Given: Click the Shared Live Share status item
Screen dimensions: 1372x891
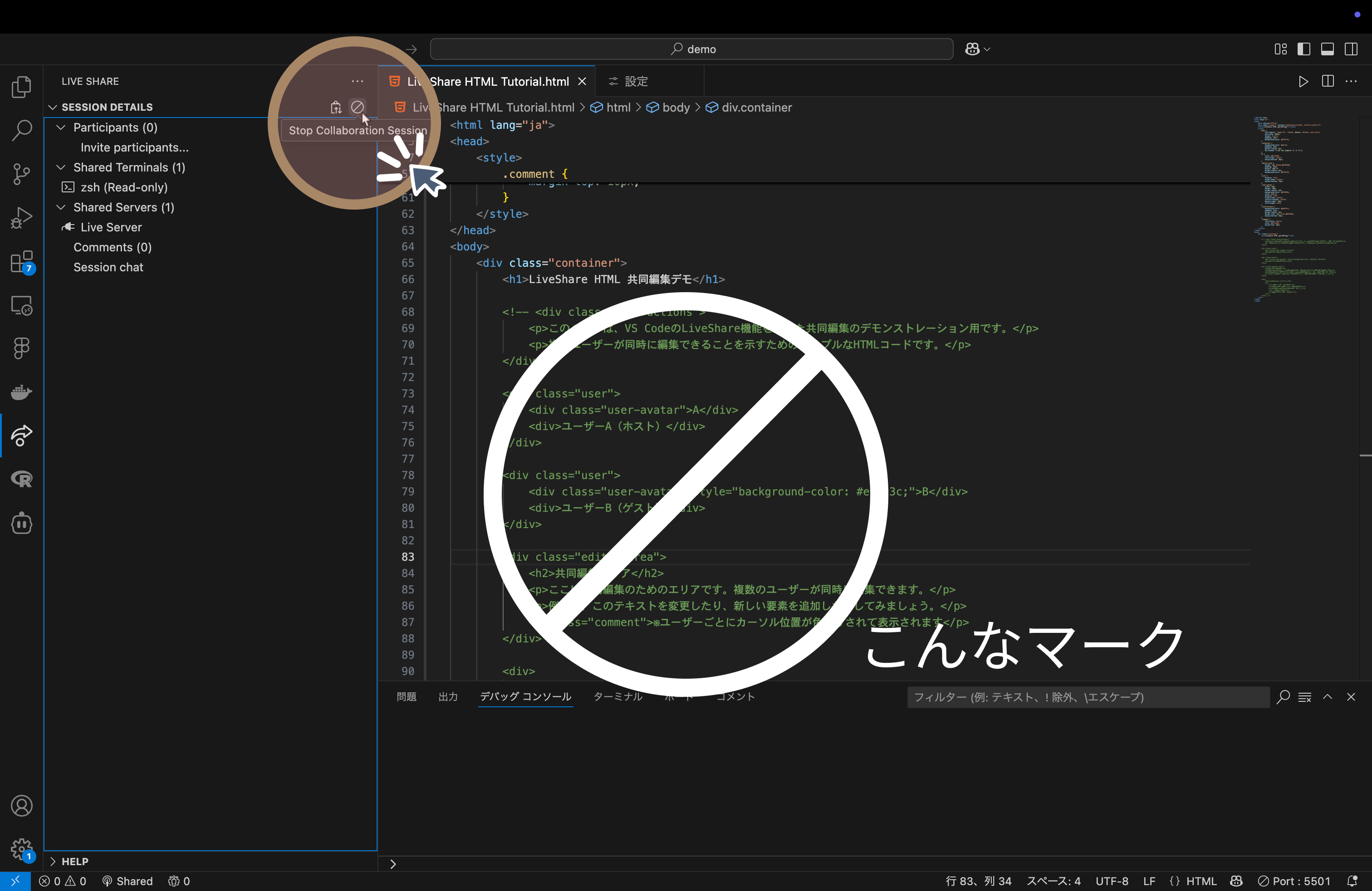Looking at the screenshot, I should coord(127,881).
